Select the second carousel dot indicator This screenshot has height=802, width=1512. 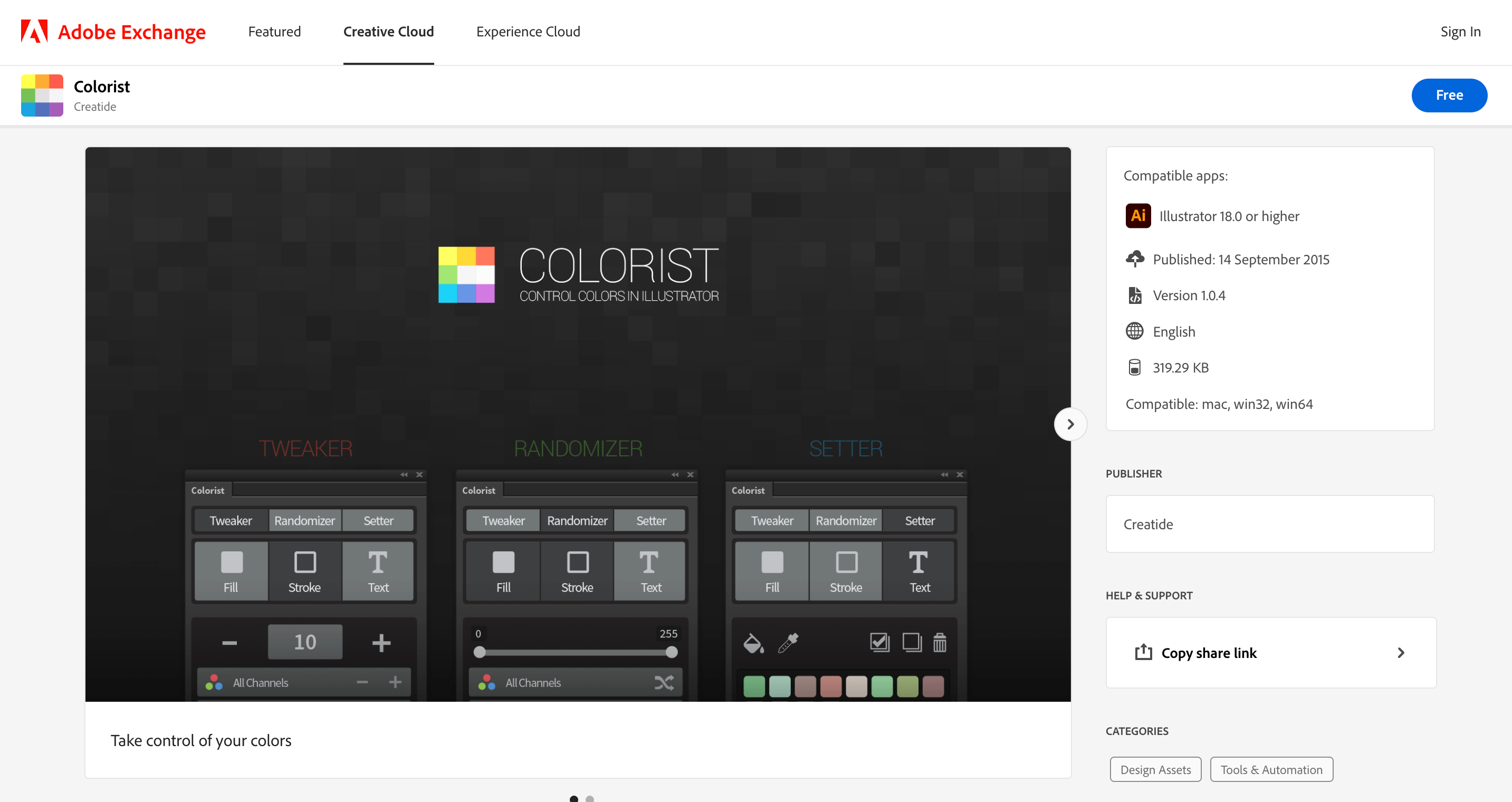pos(589,798)
